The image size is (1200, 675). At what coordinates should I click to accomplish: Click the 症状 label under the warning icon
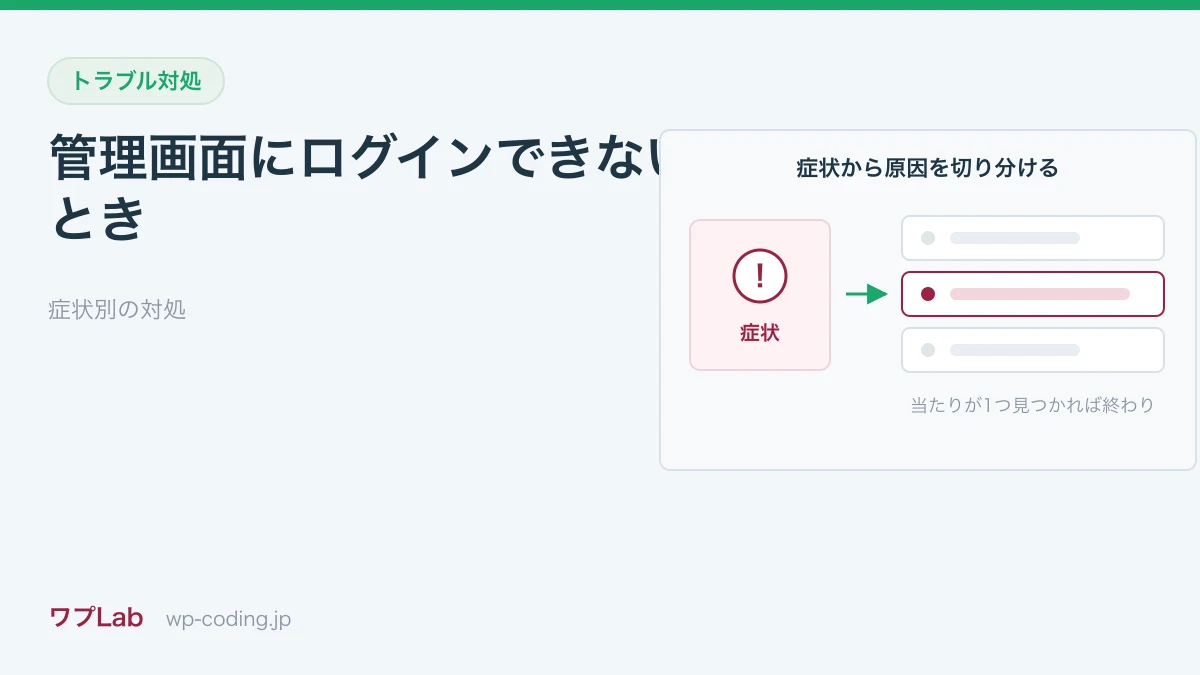click(760, 333)
